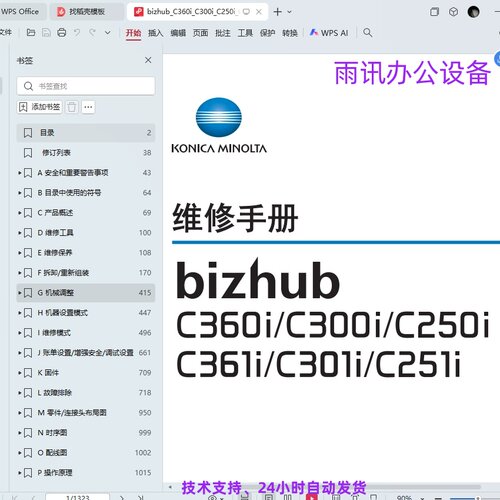
Task: Close the bookmarks panel
Action: coord(148,60)
